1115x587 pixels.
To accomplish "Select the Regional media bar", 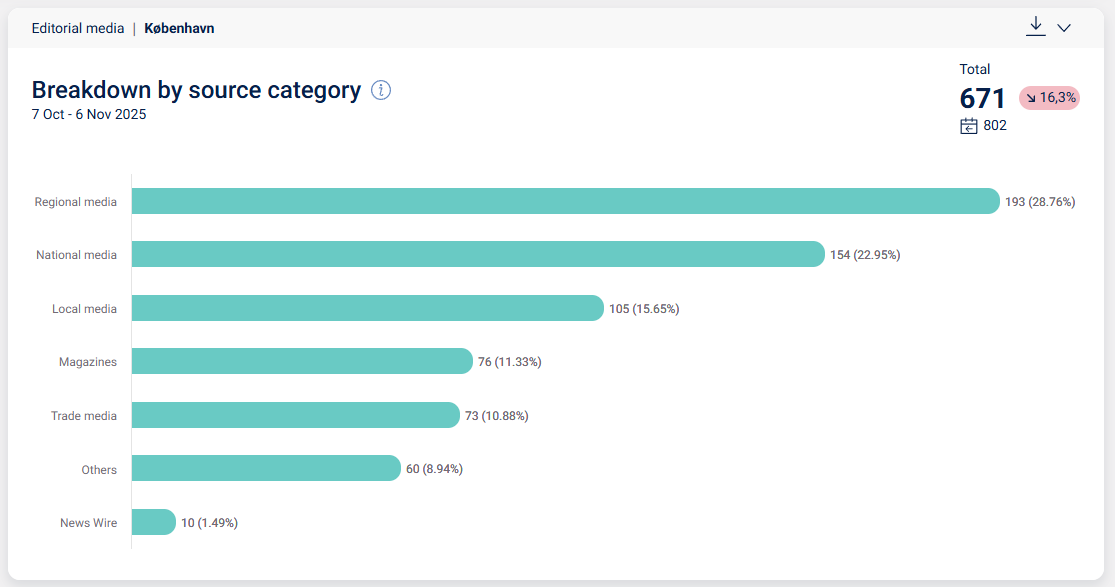I will point(565,201).
